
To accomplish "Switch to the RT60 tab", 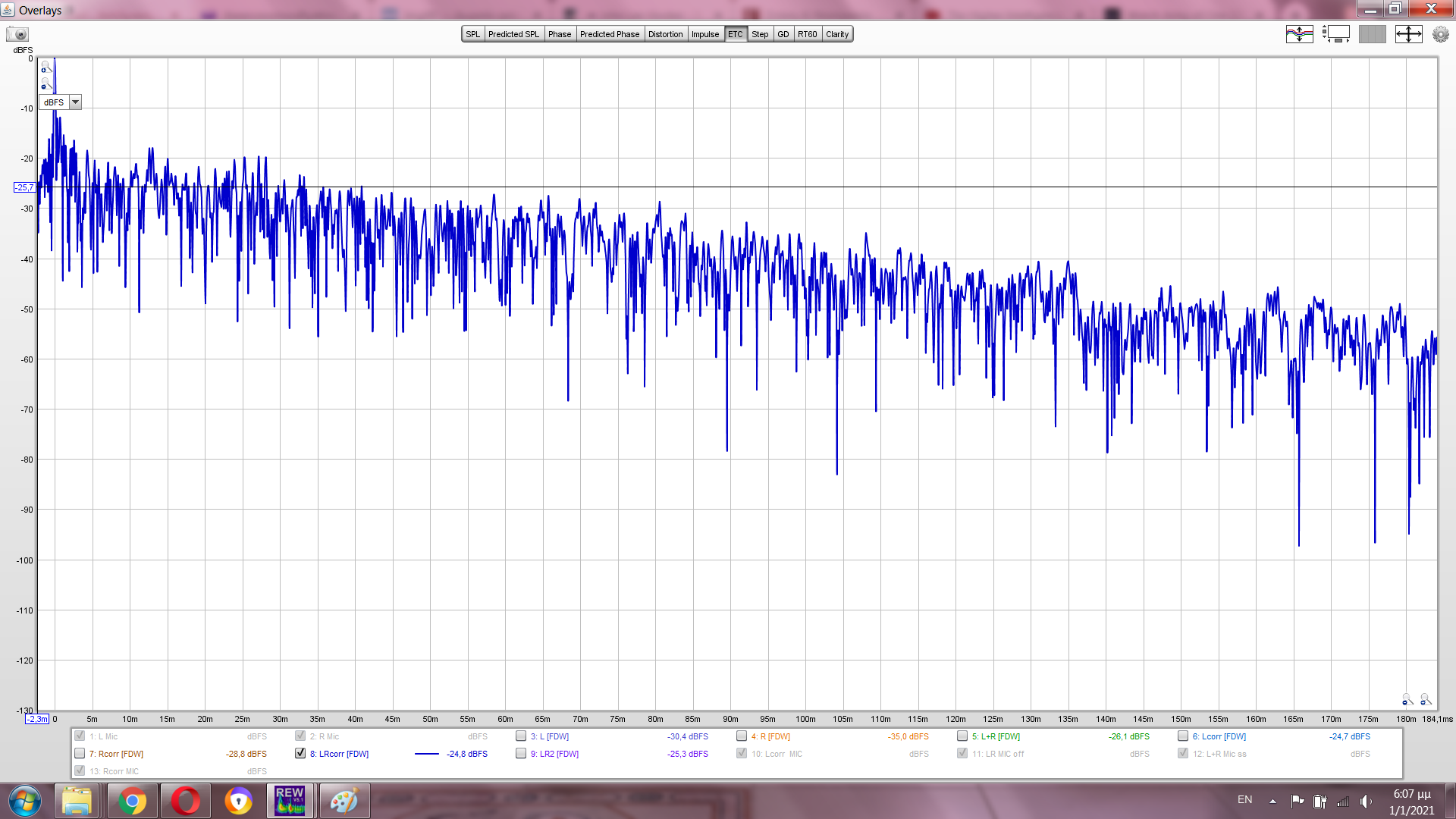I will [x=807, y=34].
